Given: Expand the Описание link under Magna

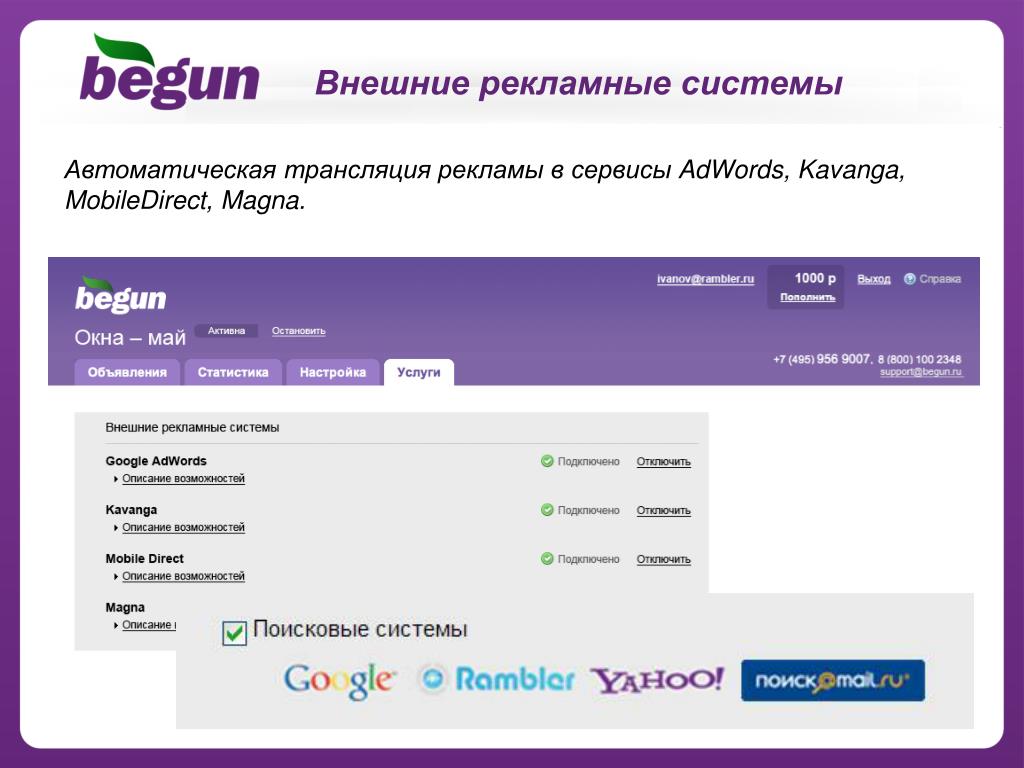Looking at the screenshot, I should point(148,625).
